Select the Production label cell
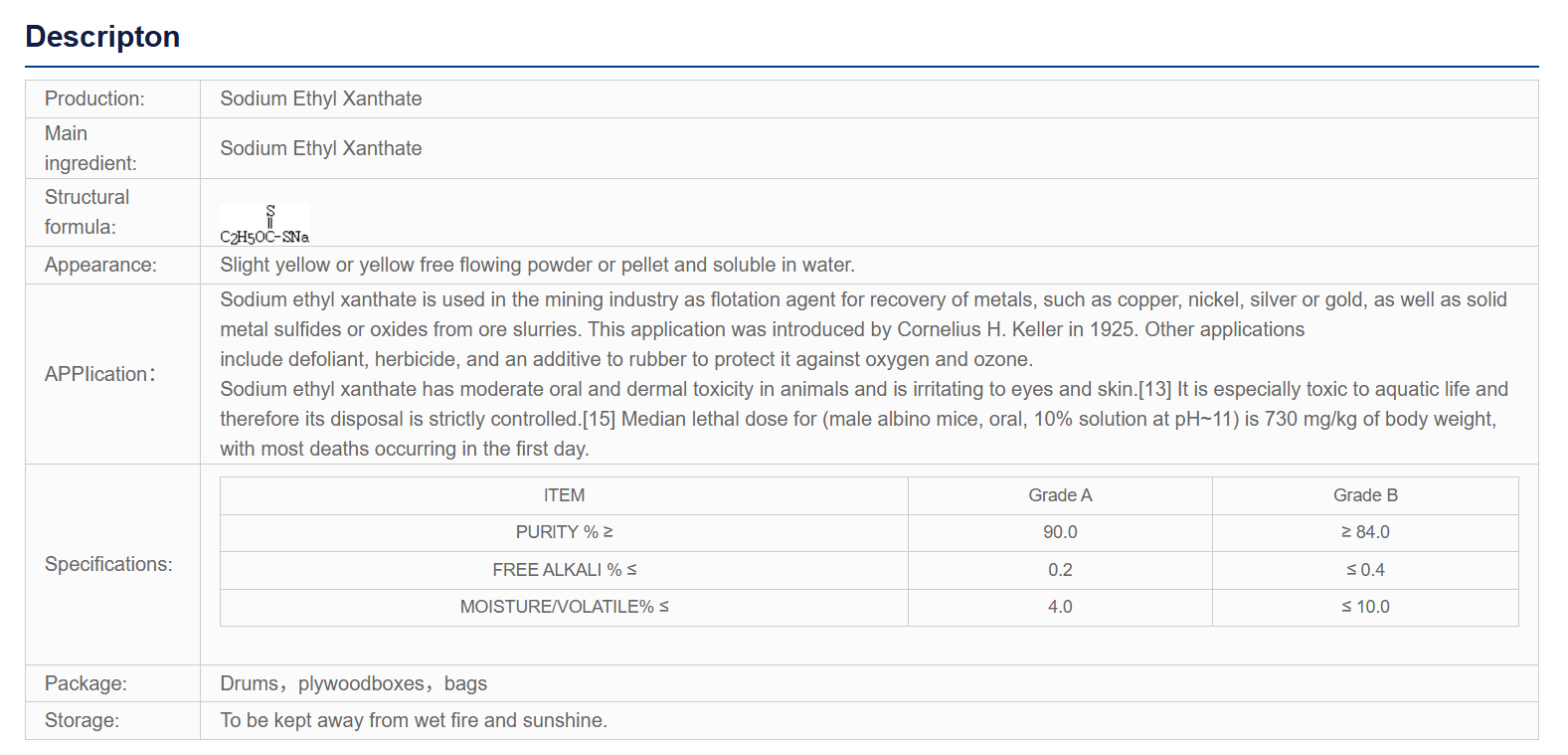 (x=112, y=99)
